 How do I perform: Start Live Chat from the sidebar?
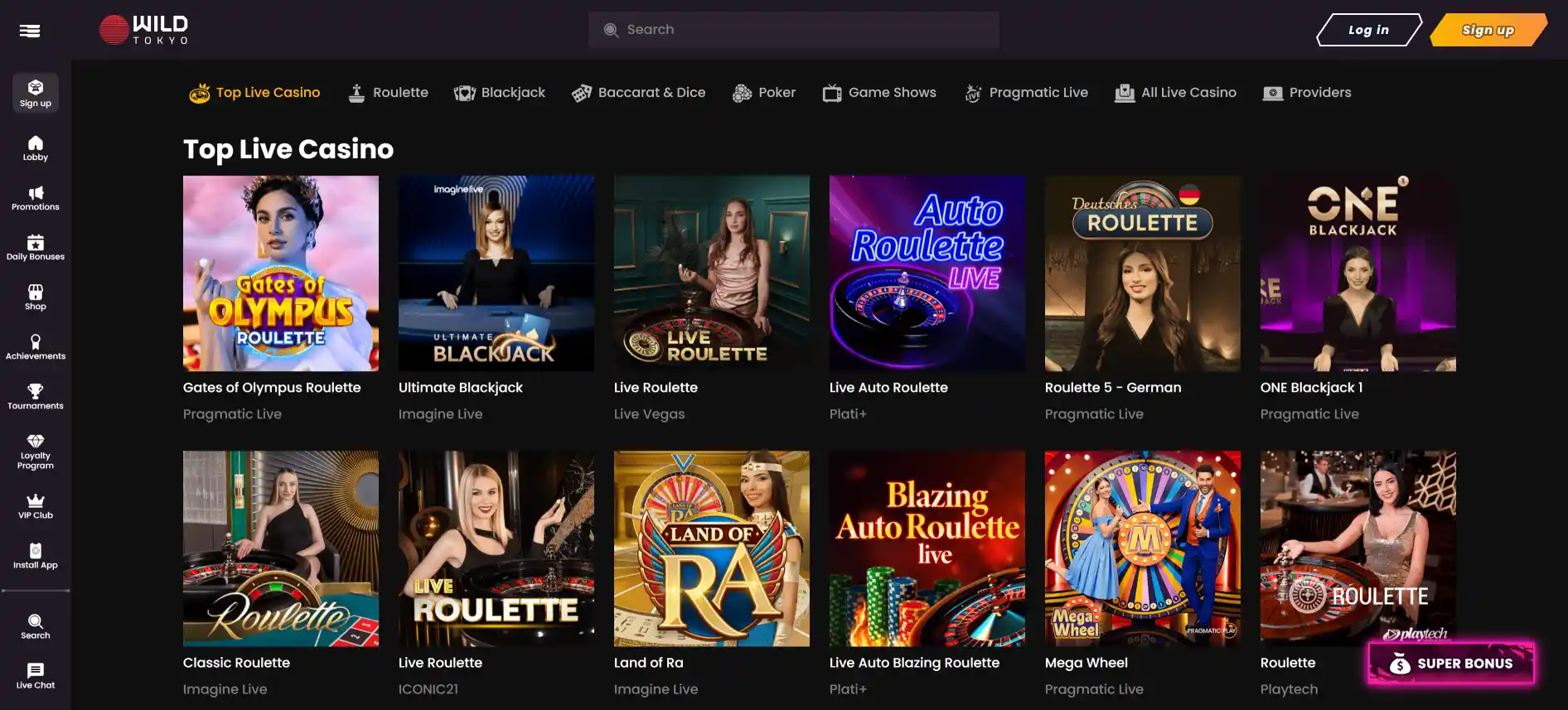tap(36, 676)
